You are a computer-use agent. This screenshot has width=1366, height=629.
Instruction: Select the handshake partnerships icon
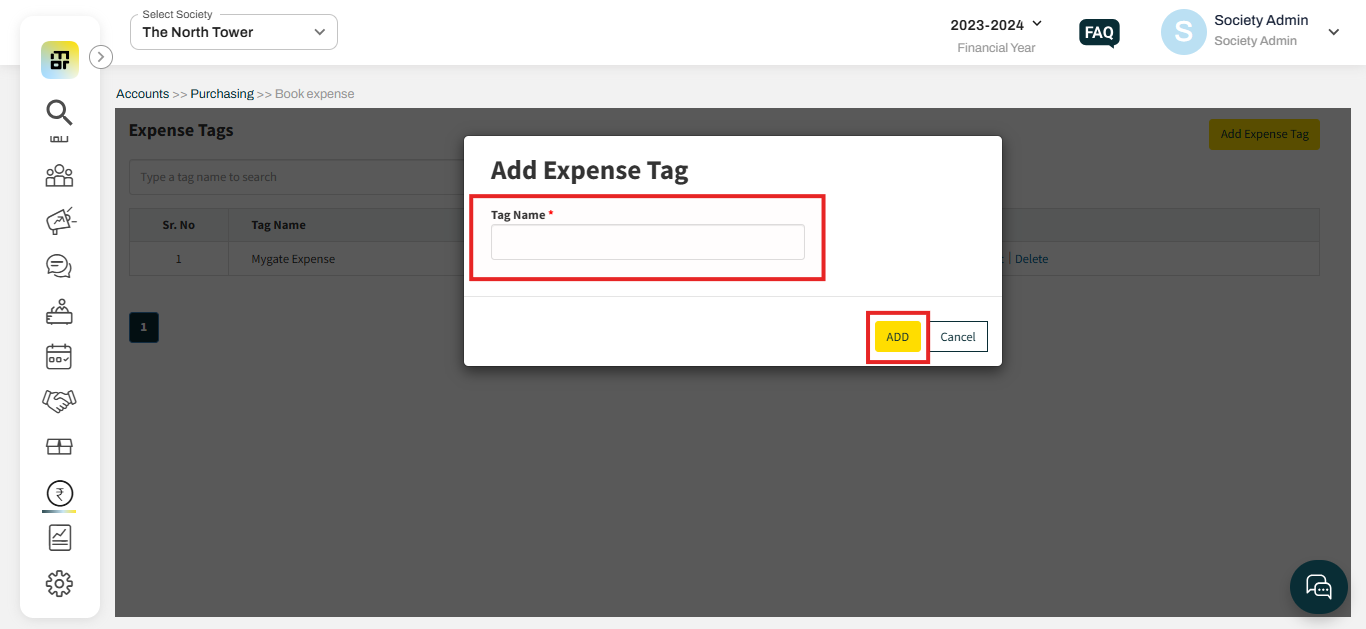[58, 401]
